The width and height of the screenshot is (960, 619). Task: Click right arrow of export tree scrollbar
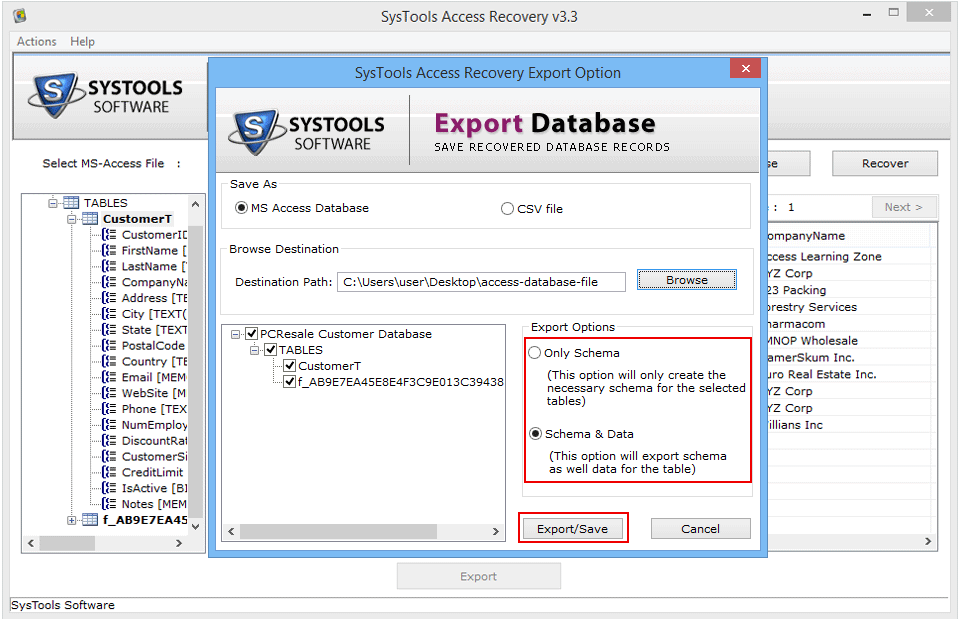(496, 531)
